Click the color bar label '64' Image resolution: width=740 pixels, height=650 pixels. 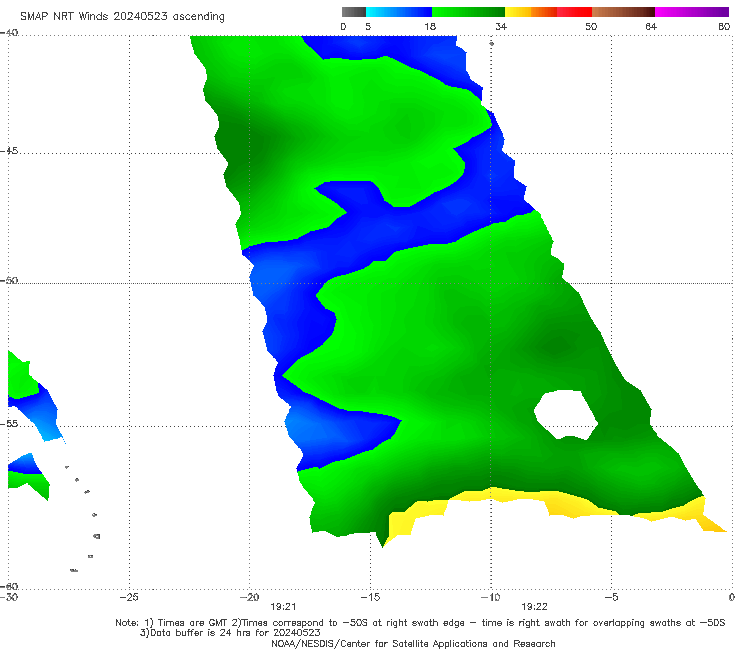[x=651, y=26]
